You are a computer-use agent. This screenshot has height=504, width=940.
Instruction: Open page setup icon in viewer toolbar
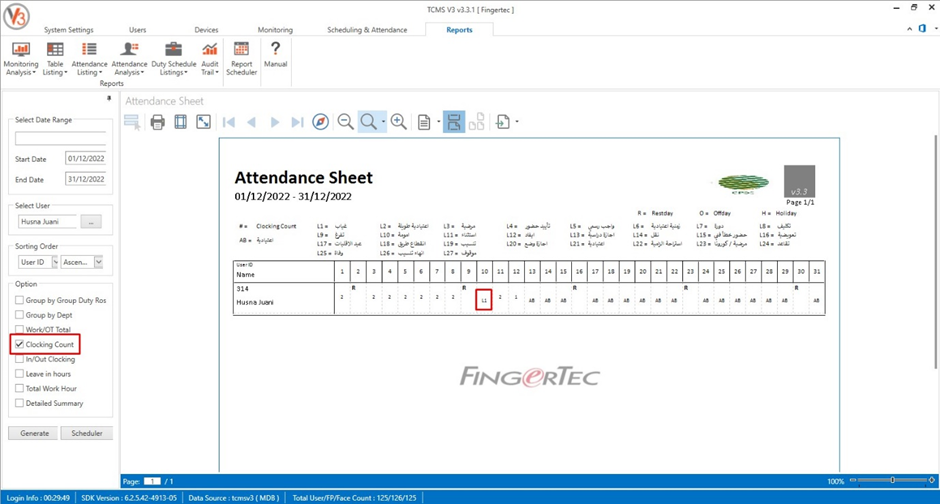pyautogui.click(x=180, y=122)
